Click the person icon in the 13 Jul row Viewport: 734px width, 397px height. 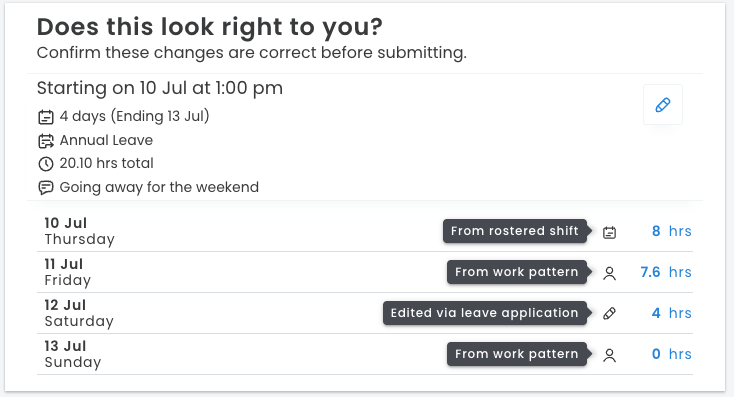609,355
